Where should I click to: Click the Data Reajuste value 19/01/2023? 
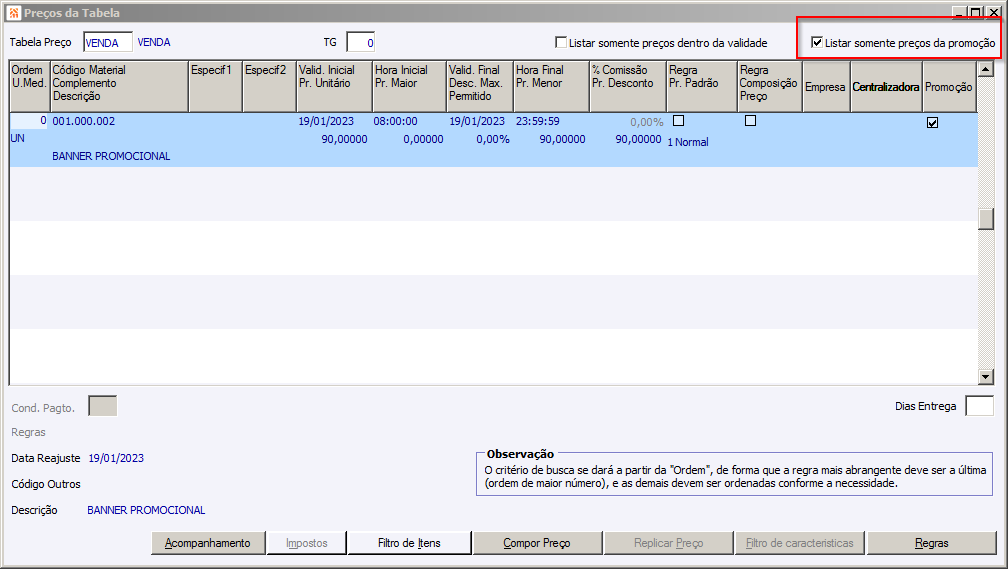[116, 458]
